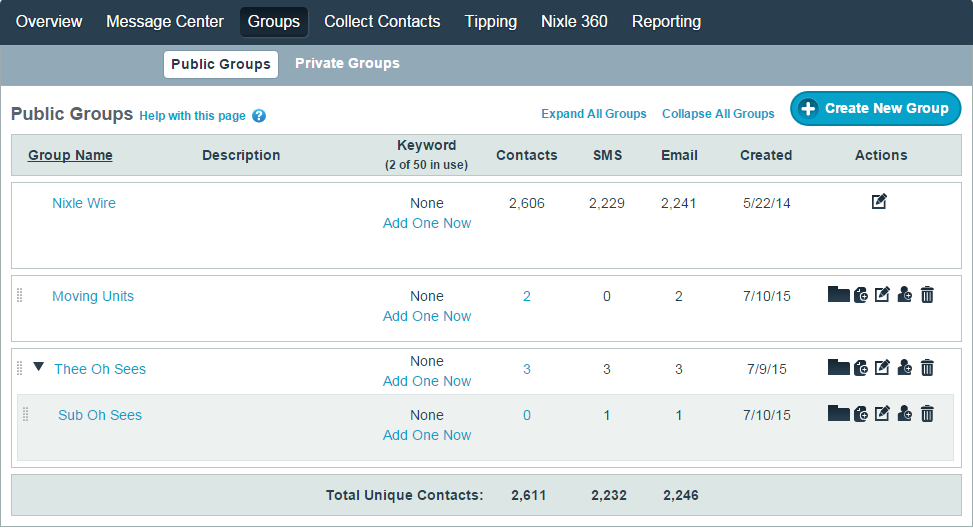Click drag handle of Moving Units row

point(20,295)
